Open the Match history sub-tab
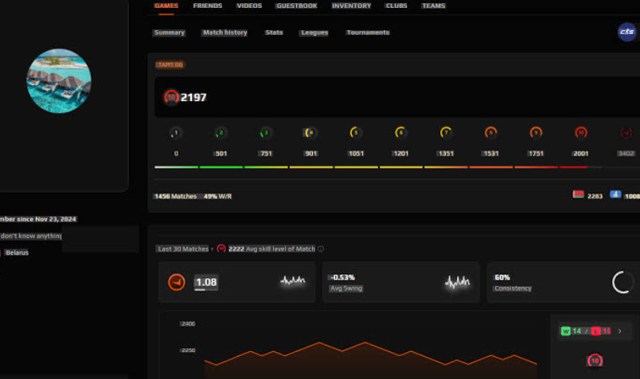640x379 pixels. 225,33
